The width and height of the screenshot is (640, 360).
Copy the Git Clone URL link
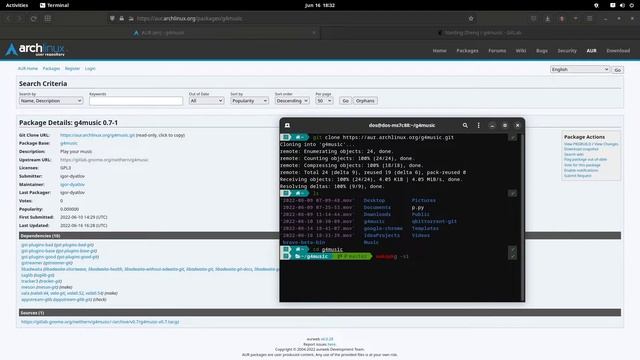(97, 135)
